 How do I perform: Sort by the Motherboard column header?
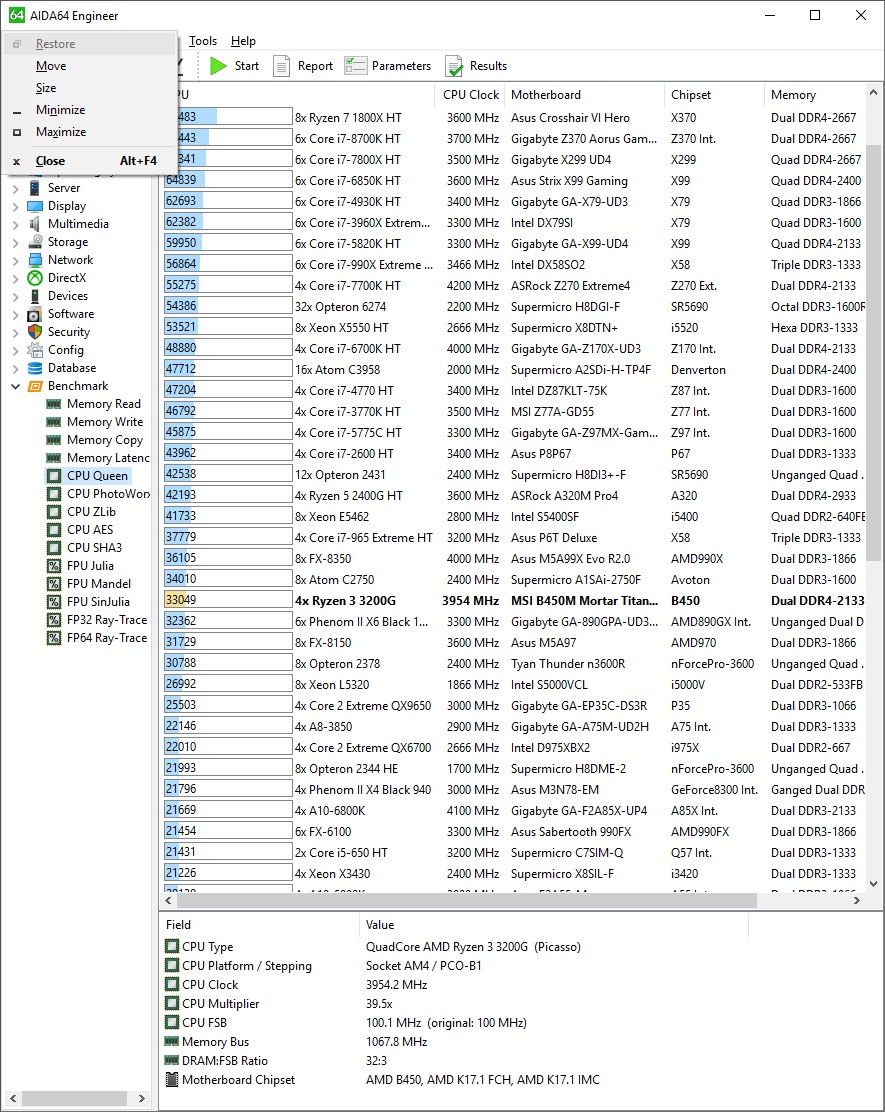point(585,95)
